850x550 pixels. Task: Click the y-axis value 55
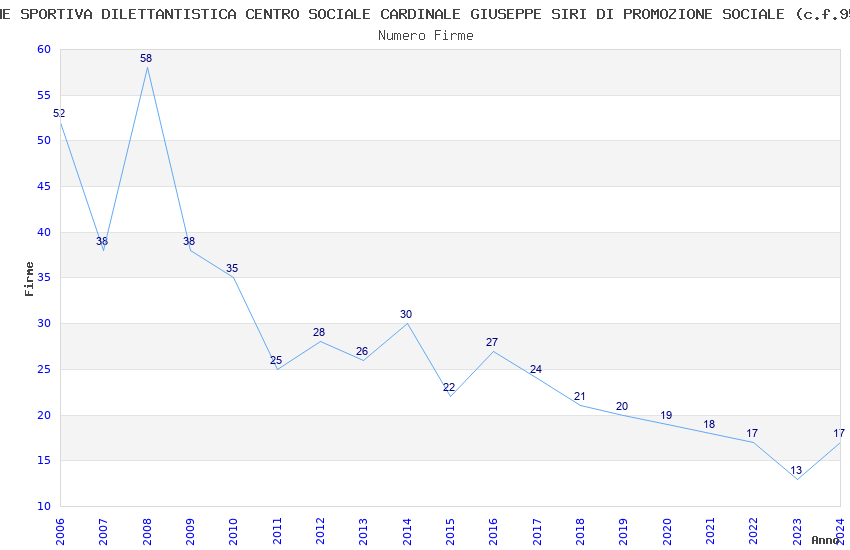coord(44,95)
